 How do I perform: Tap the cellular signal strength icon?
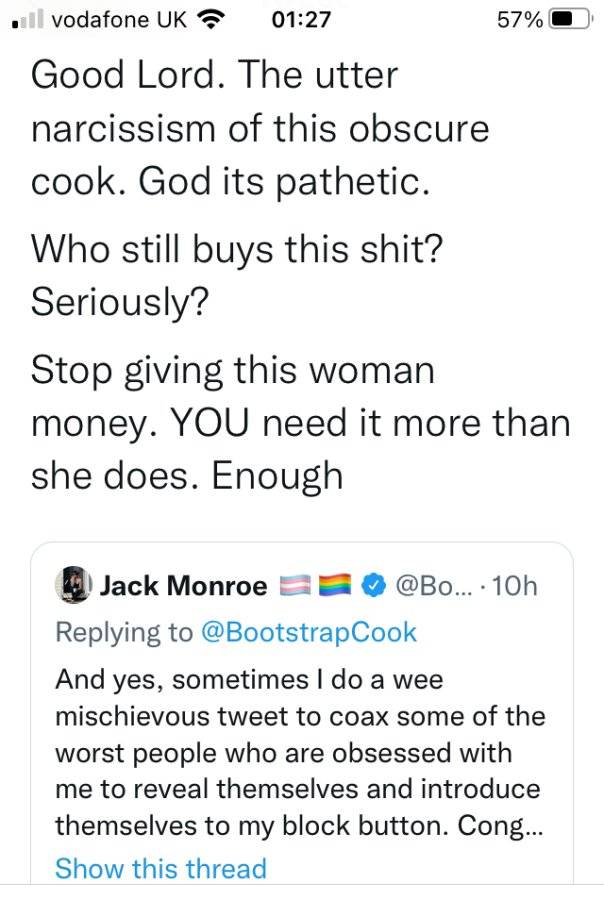(29, 20)
